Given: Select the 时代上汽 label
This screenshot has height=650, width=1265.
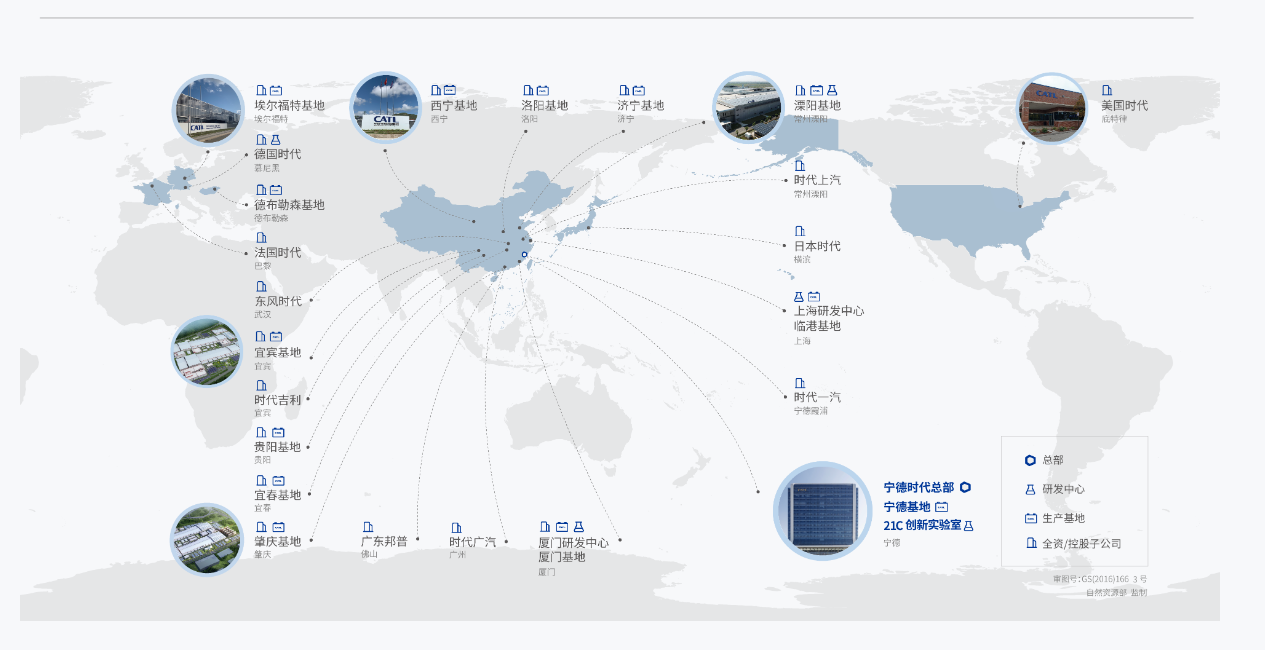Looking at the screenshot, I should pyautogui.click(x=817, y=180).
